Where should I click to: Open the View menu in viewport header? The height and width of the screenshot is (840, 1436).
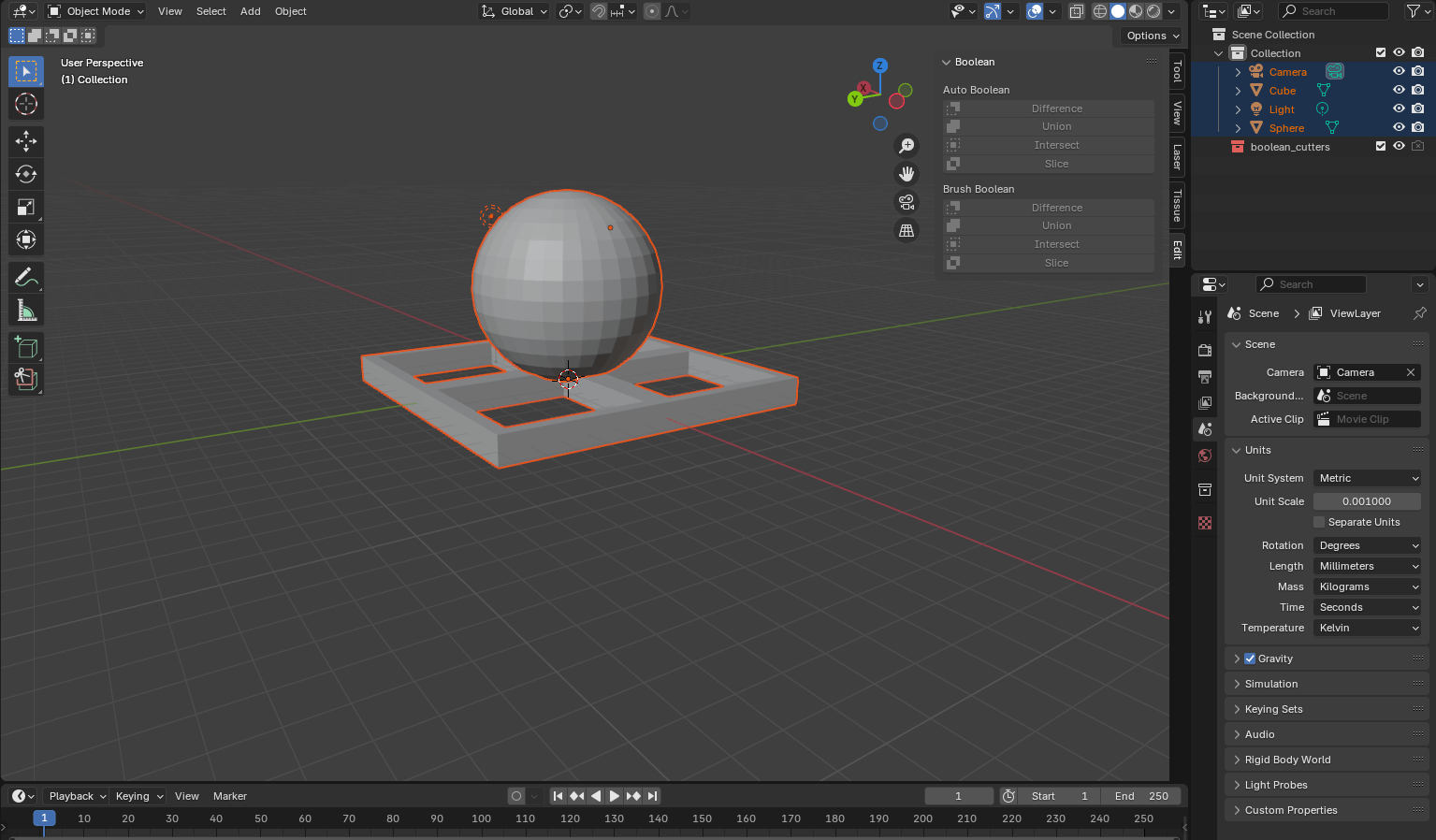tap(170, 11)
